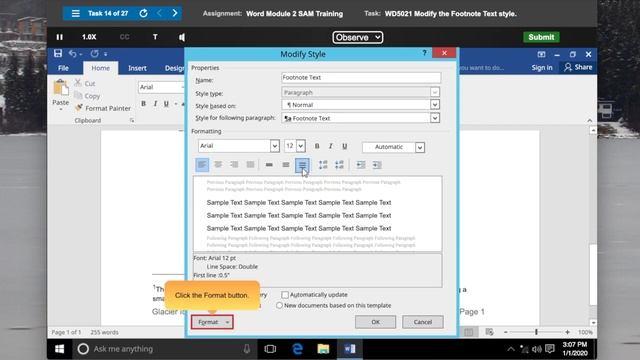640x360 pixels.
Task: Open the File tab
Action: point(63,68)
